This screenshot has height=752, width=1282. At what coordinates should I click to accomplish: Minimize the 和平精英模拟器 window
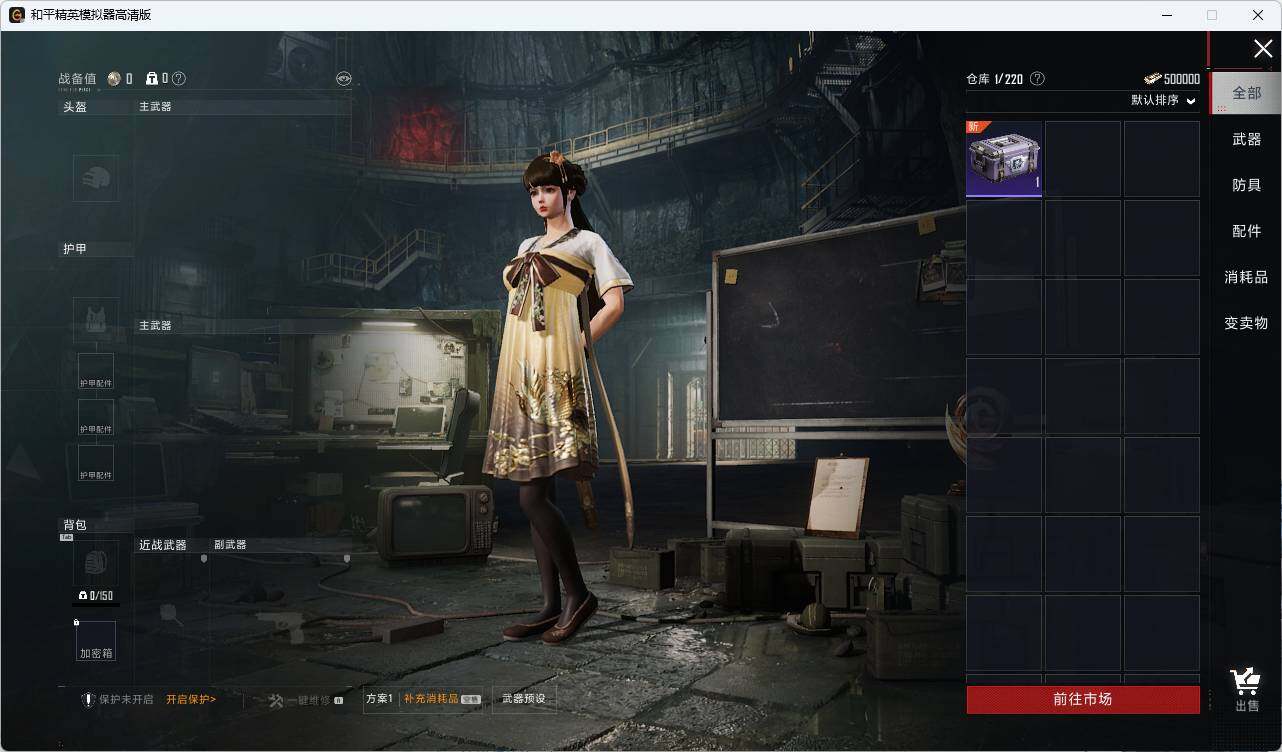(1167, 15)
